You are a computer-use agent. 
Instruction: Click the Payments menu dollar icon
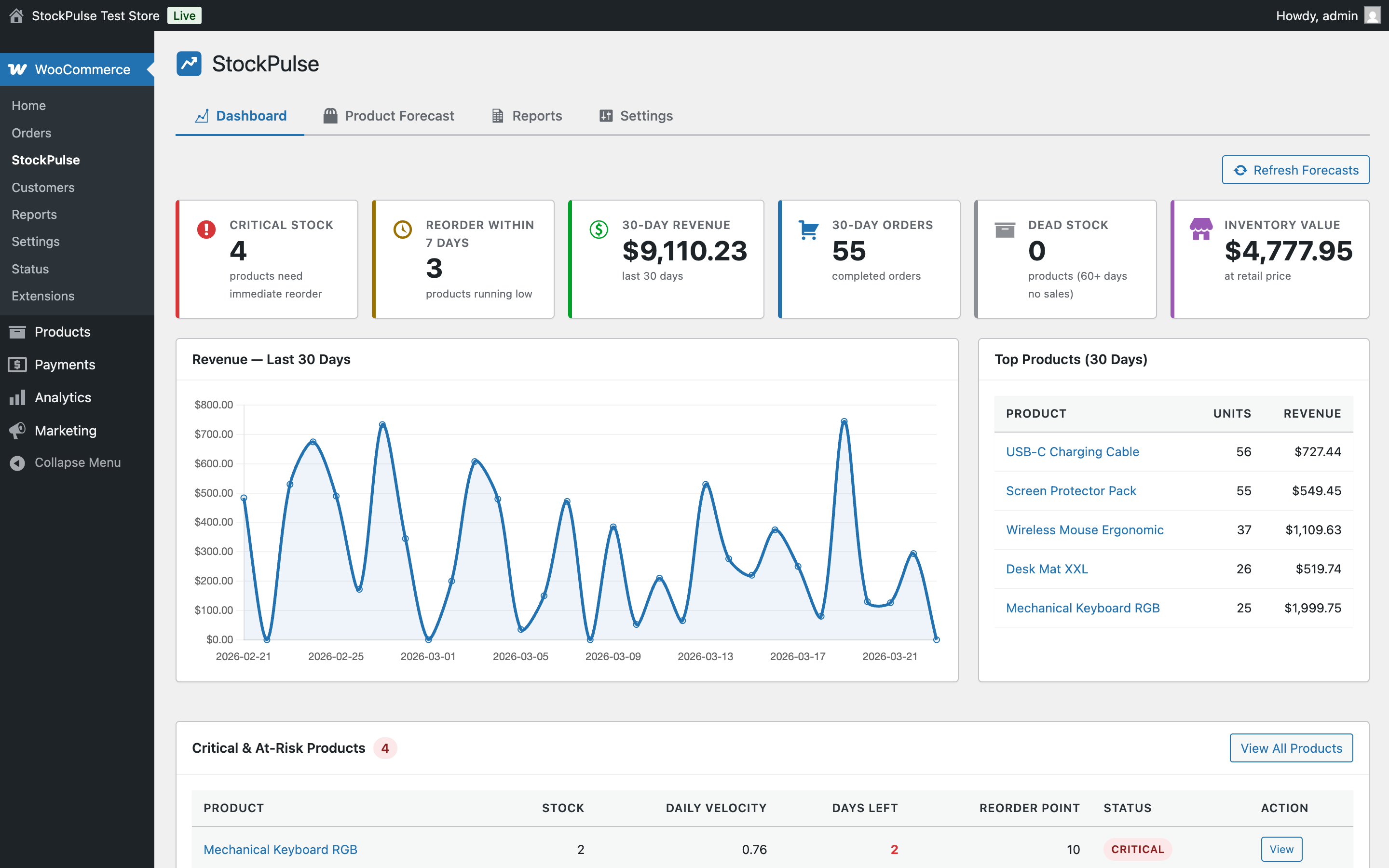pyautogui.click(x=17, y=365)
